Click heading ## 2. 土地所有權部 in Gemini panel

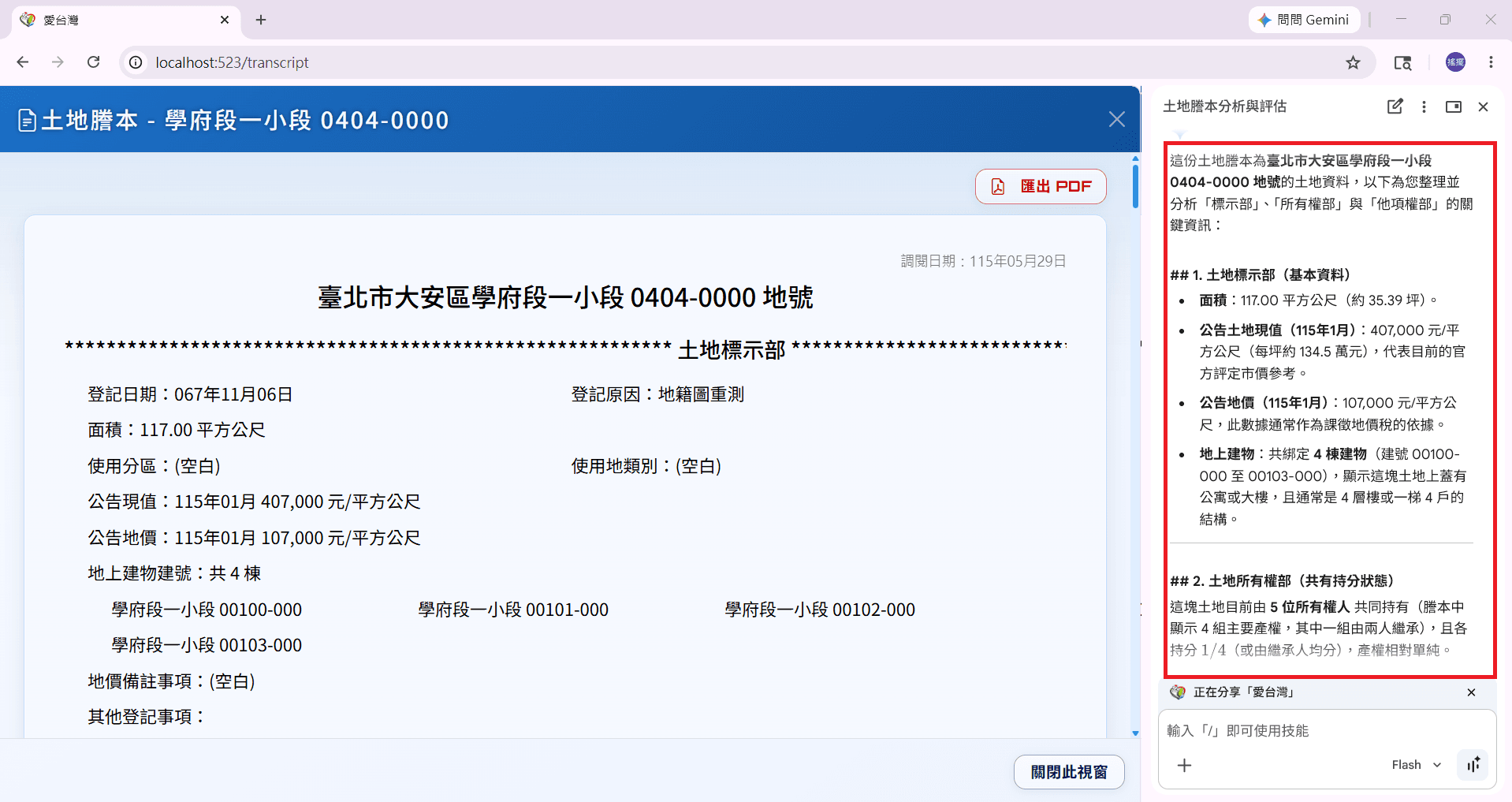pyautogui.click(x=1283, y=580)
